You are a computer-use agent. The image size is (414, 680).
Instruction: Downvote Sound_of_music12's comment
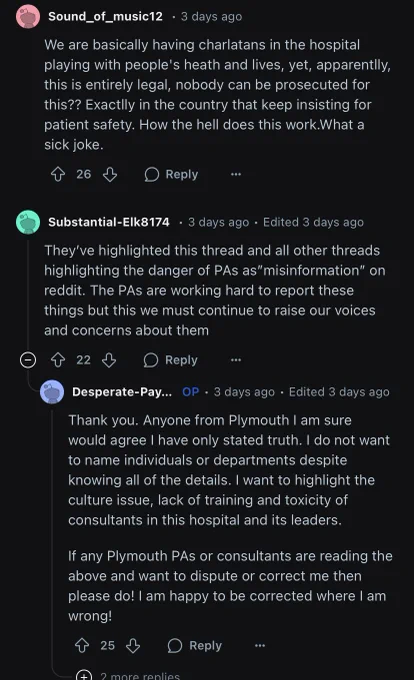[110, 174]
